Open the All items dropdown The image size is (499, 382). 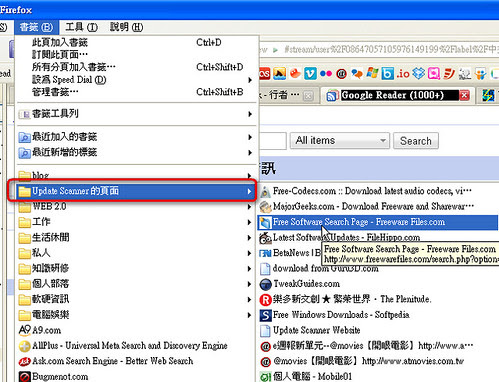click(x=340, y=141)
